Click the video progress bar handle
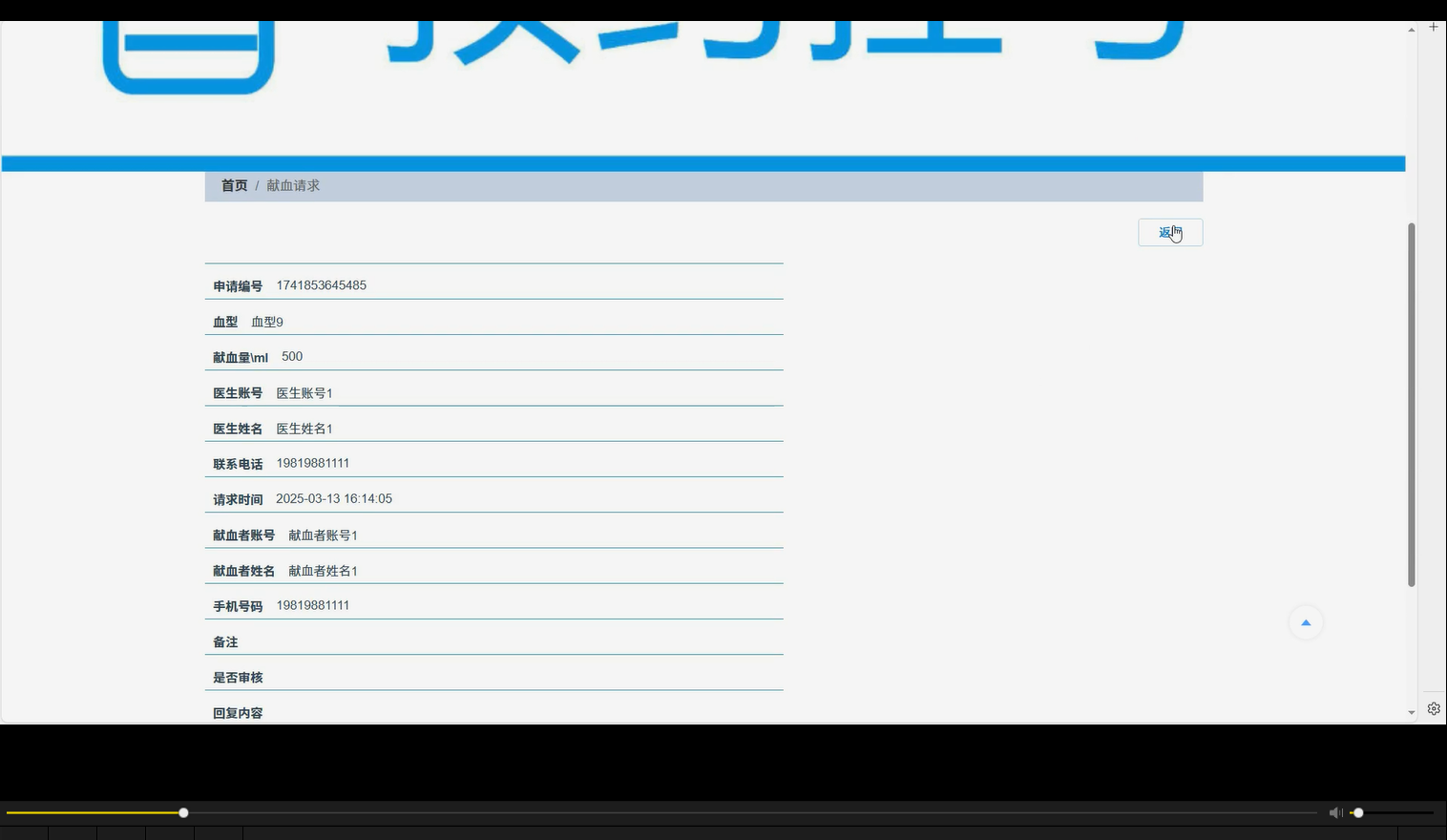The height and width of the screenshot is (840, 1447). tap(183, 812)
